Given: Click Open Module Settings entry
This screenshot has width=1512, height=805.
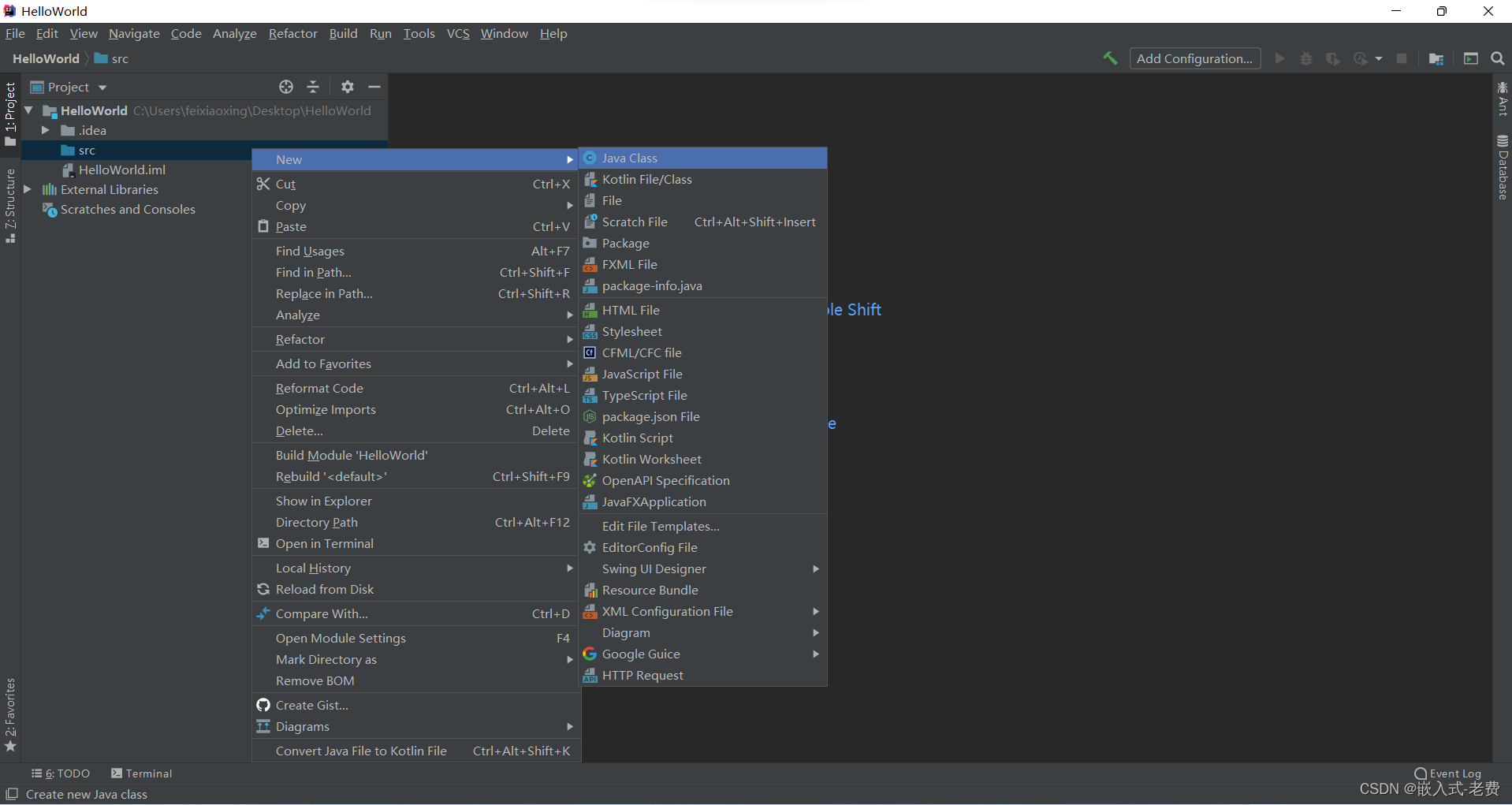Looking at the screenshot, I should point(416,638).
